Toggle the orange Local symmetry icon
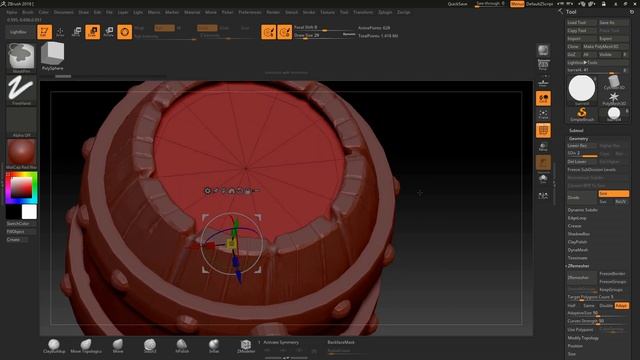640x360 pixels. (x=543, y=98)
